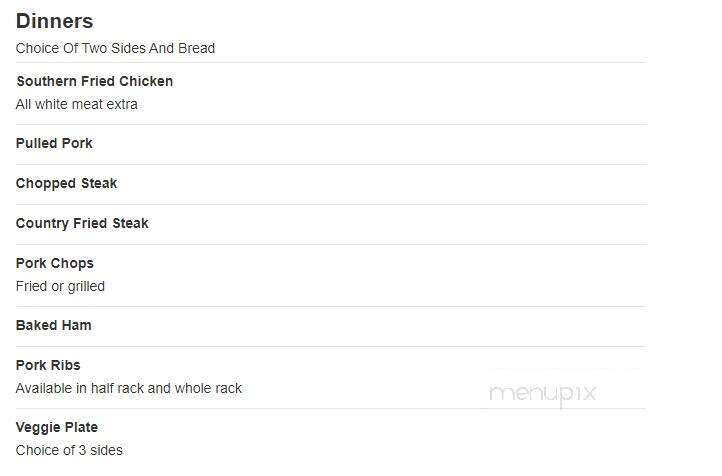This screenshot has height=476, width=722.
Task: Open the Veggie Plate item
Action: pos(57,428)
